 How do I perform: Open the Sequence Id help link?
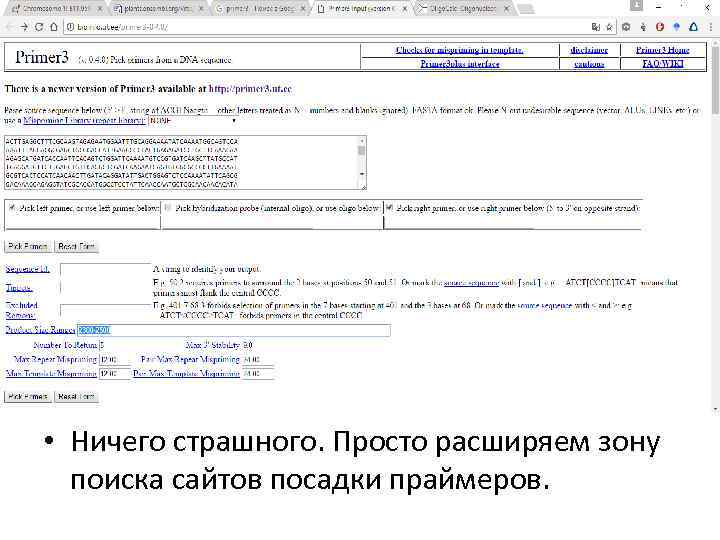(28, 269)
